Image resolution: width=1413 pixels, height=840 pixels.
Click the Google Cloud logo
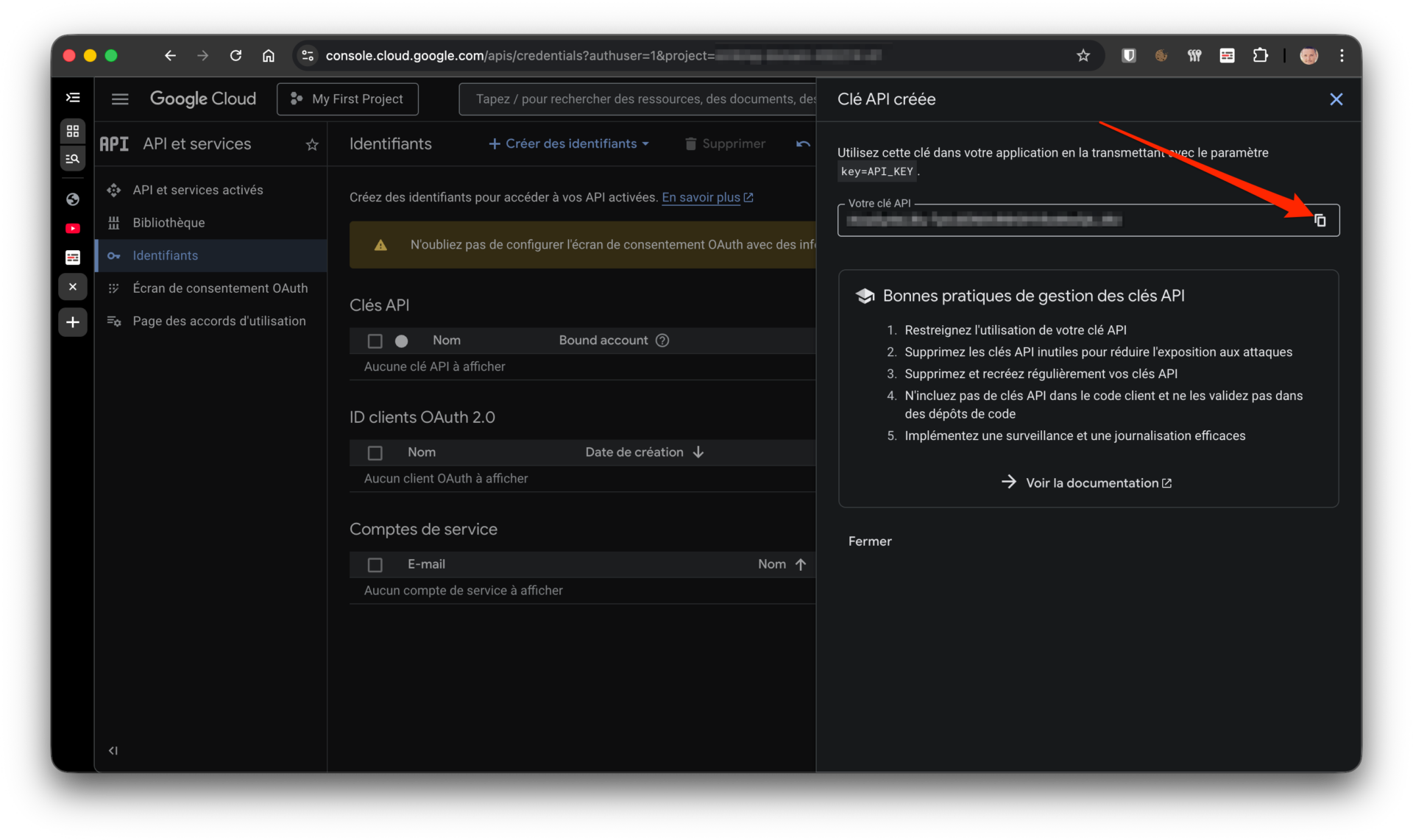(203, 99)
